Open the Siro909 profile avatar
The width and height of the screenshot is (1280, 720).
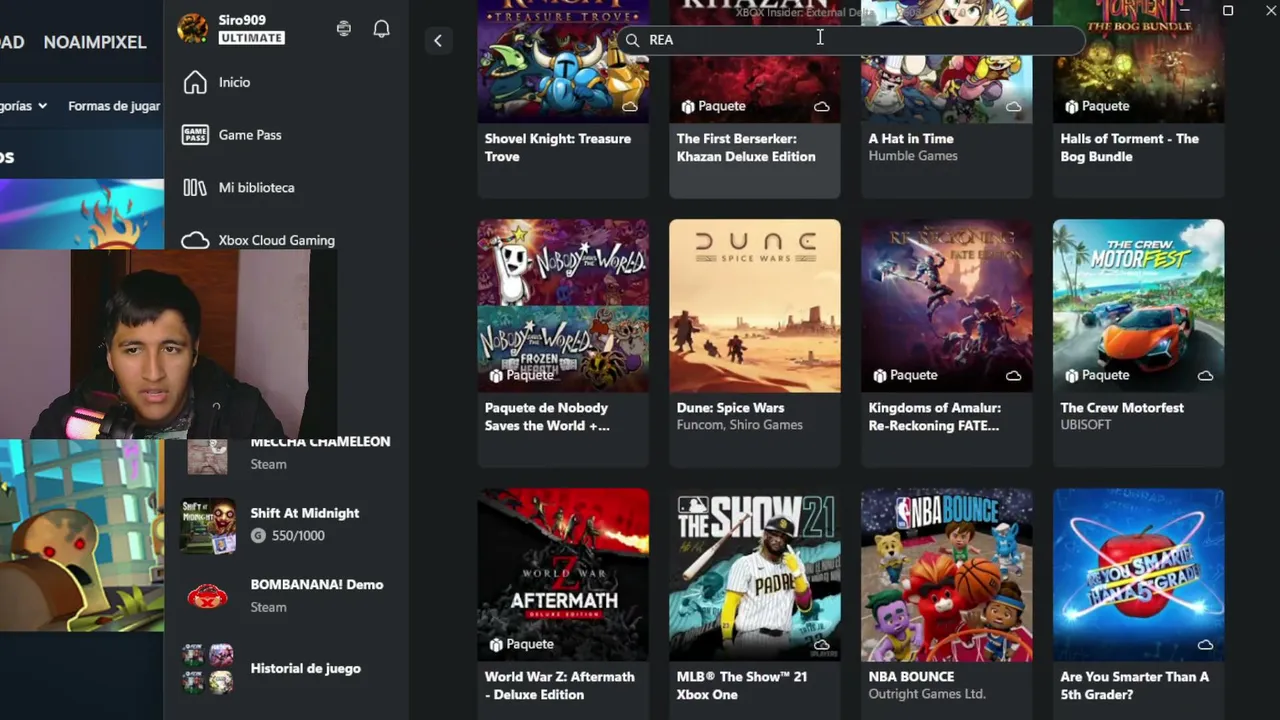tap(193, 29)
